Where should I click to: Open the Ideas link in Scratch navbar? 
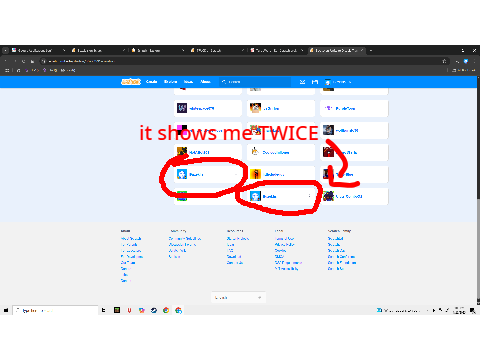click(188, 82)
